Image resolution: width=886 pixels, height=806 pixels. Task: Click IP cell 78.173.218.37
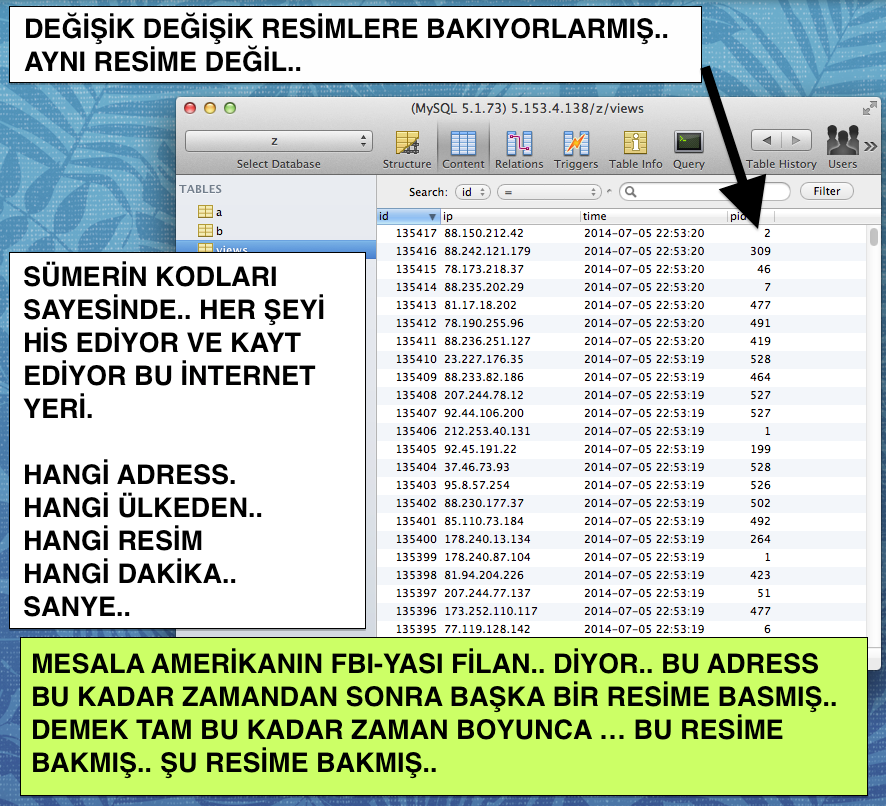(484, 269)
